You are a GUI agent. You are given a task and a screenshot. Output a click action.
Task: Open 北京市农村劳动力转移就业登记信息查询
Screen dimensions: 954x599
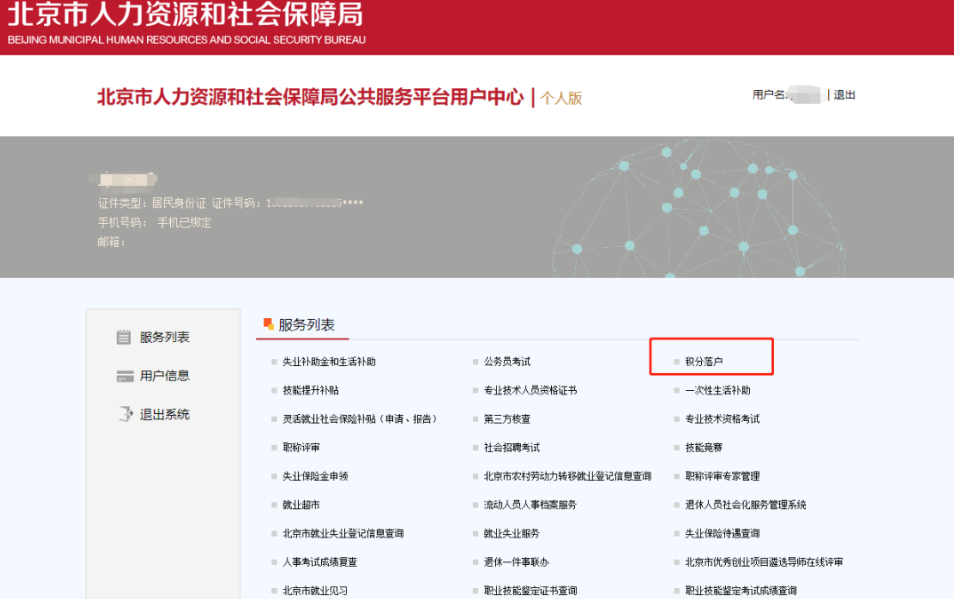568,476
